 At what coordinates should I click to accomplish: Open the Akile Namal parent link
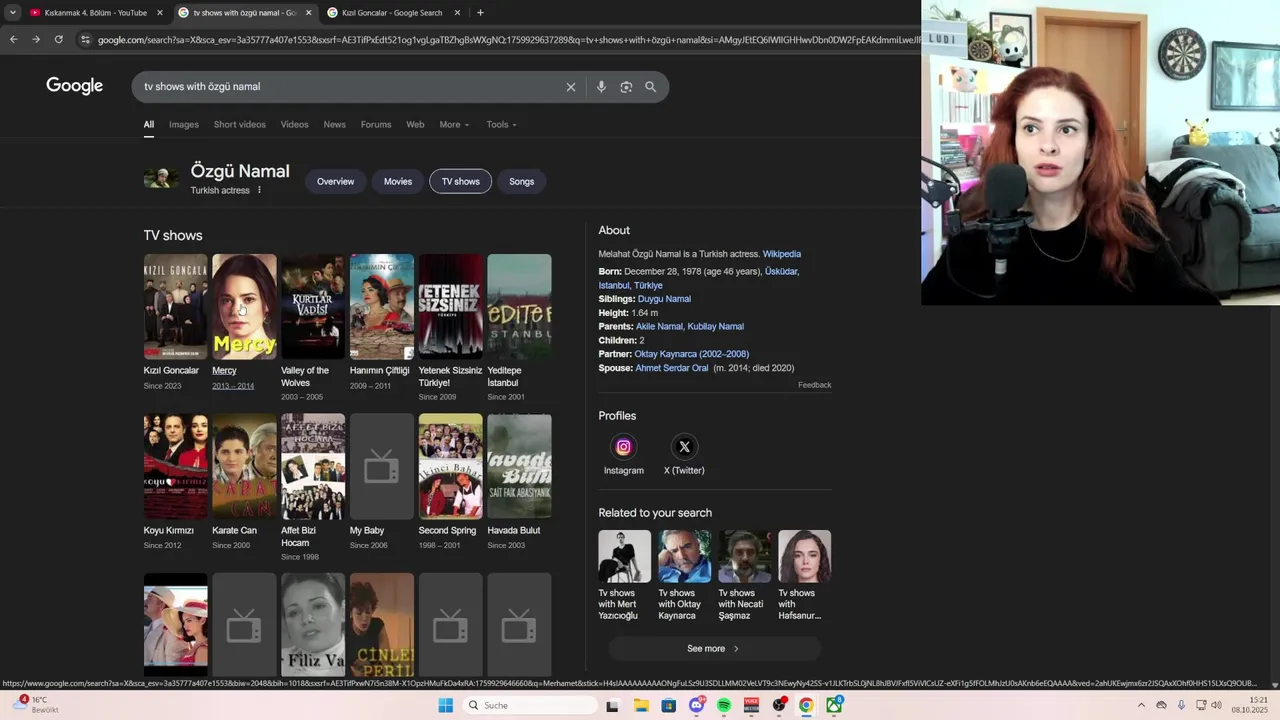pyautogui.click(x=659, y=327)
